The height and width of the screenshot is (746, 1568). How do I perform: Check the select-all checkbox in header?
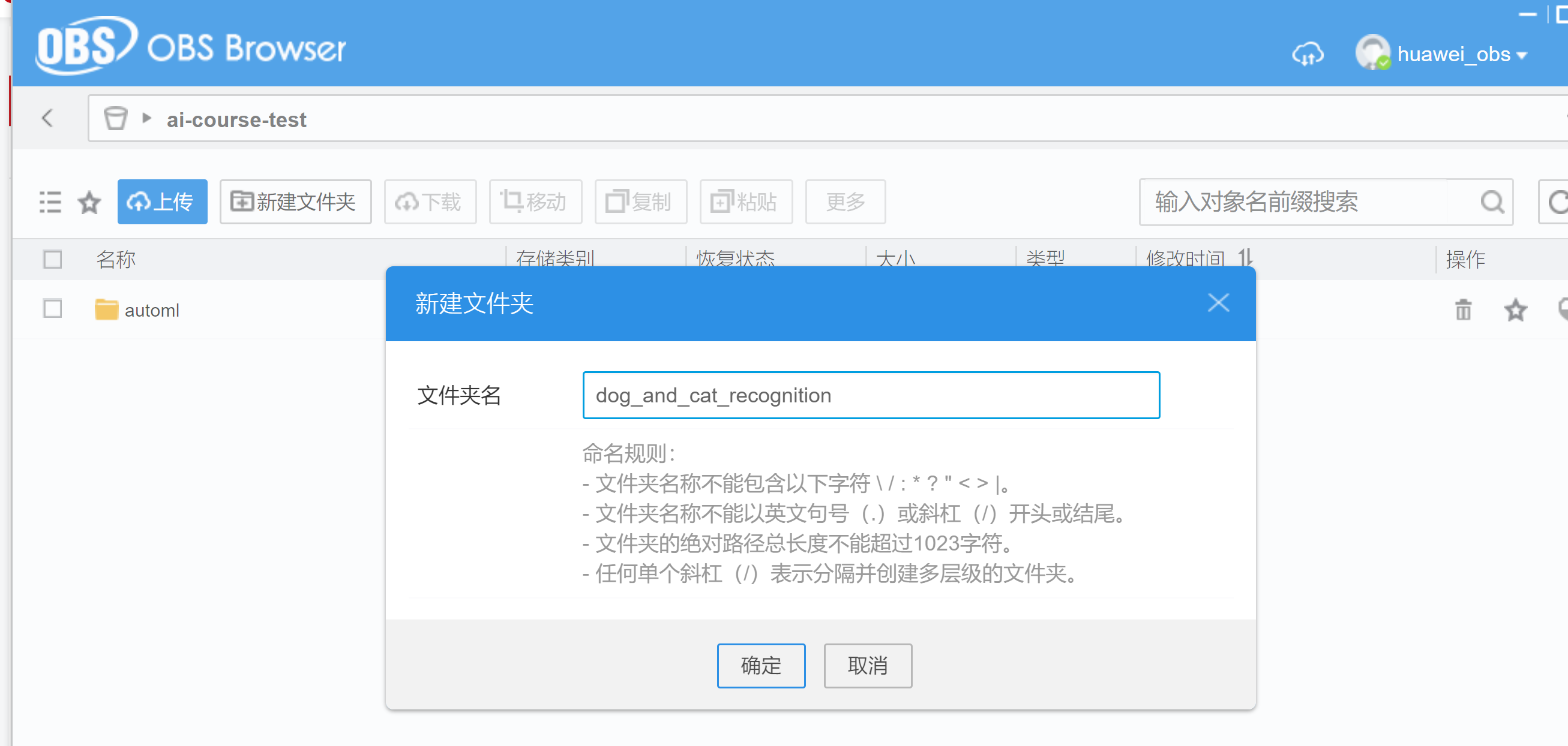(x=53, y=259)
